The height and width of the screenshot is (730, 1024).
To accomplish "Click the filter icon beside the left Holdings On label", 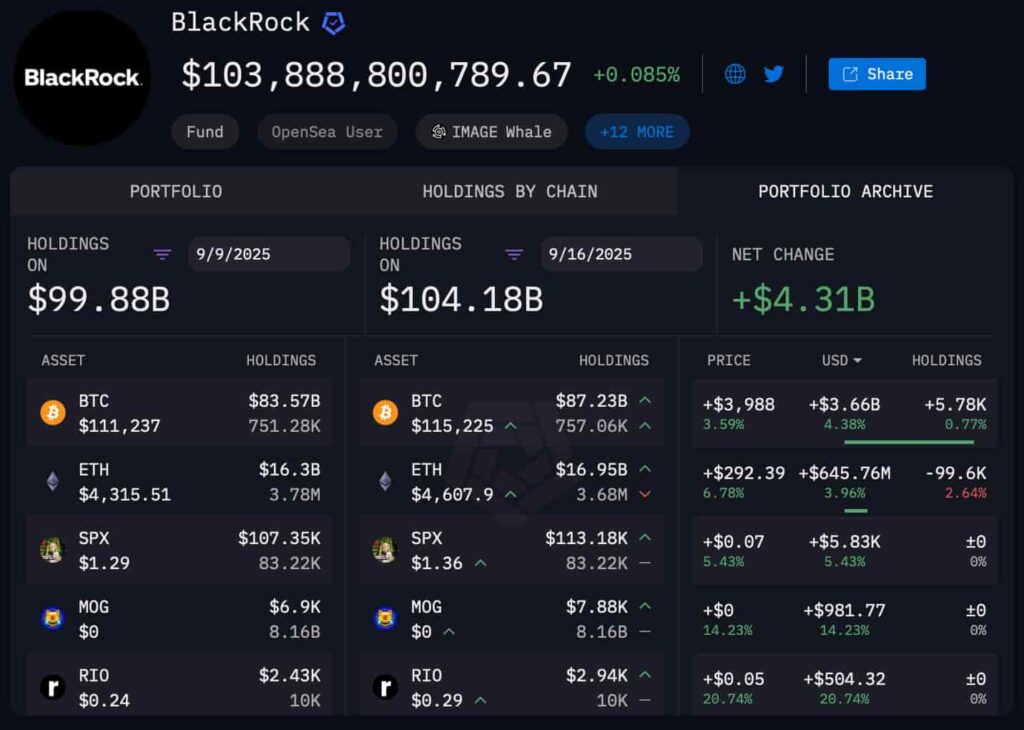I will pos(161,254).
